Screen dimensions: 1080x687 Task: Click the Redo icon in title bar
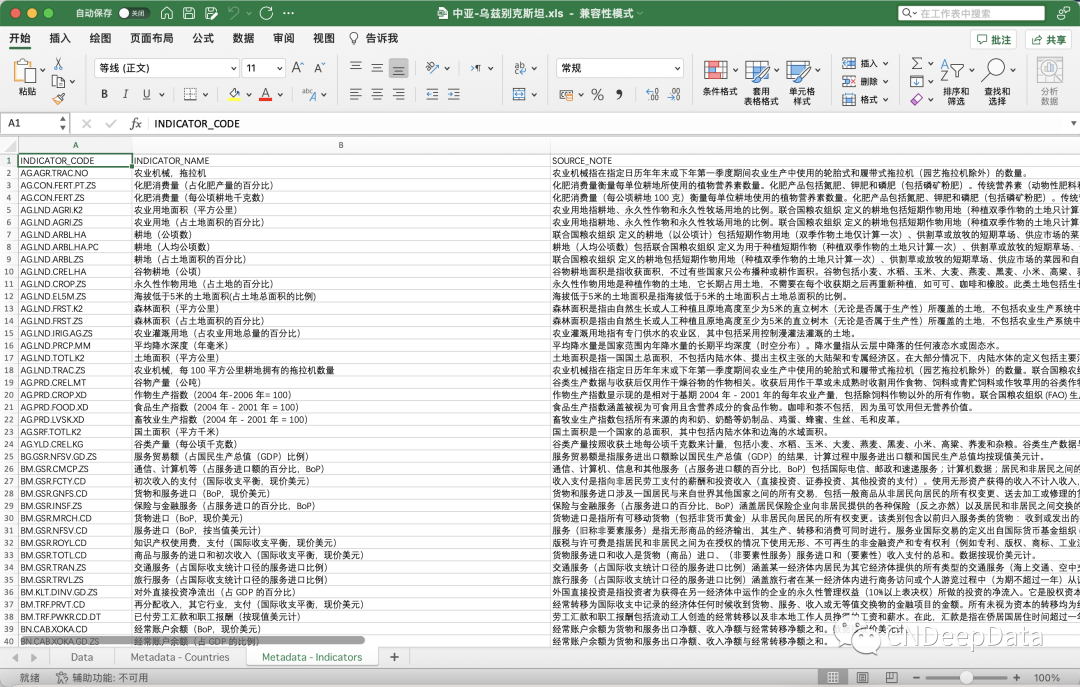267,12
